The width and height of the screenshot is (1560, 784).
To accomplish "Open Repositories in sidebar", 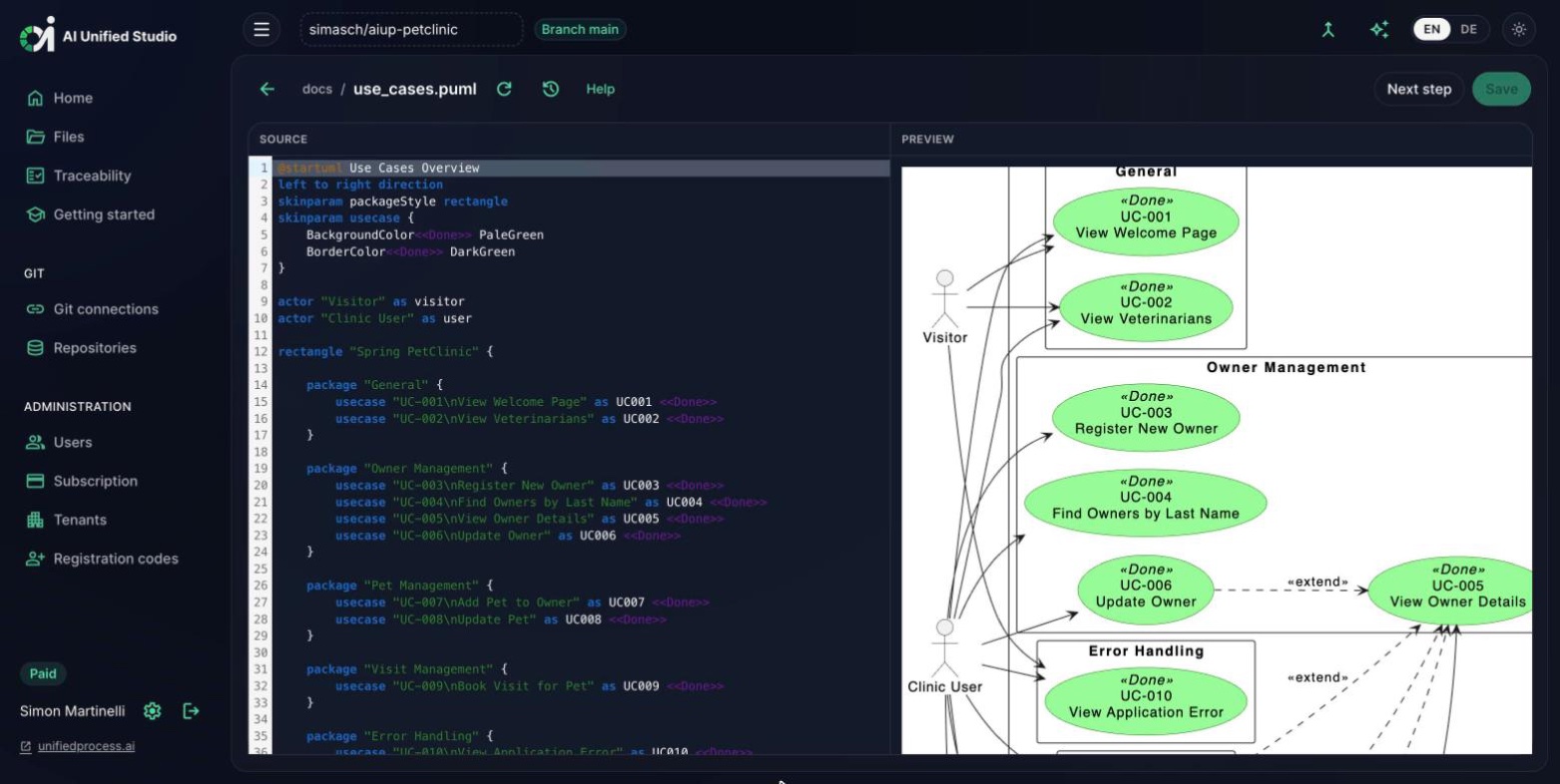I will point(82,348).
